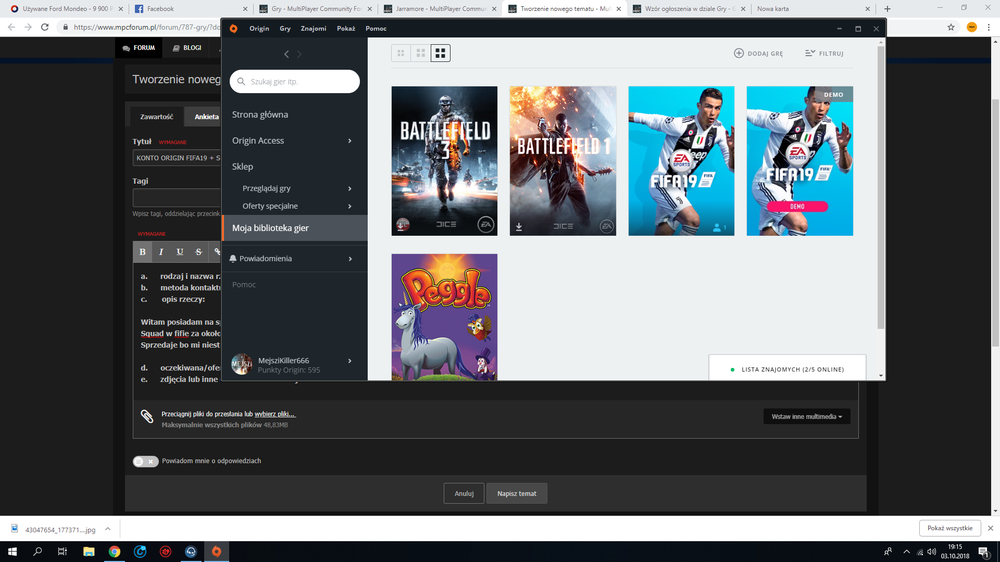Viewport: 1000px width, 562px height.
Task: Click the paperclip attachment icon
Action: (x=147, y=416)
